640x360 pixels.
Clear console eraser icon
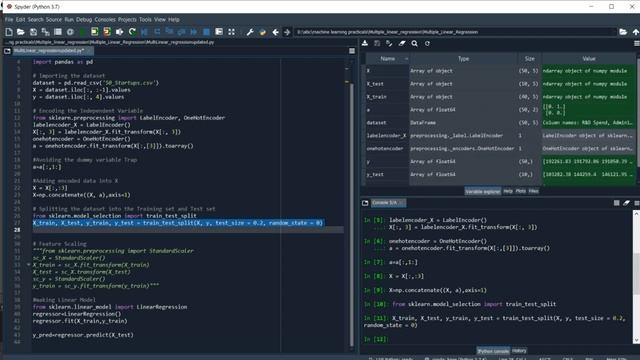point(626,203)
